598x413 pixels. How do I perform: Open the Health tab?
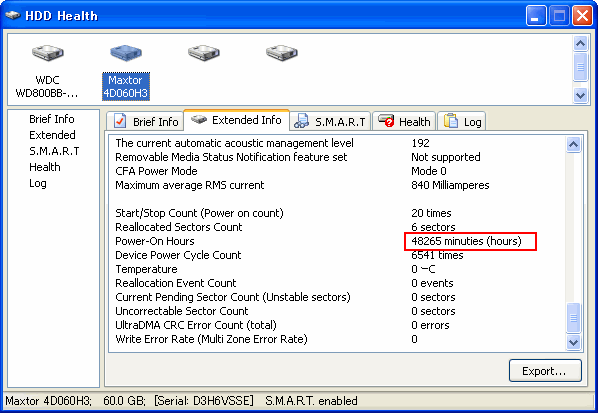404,122
